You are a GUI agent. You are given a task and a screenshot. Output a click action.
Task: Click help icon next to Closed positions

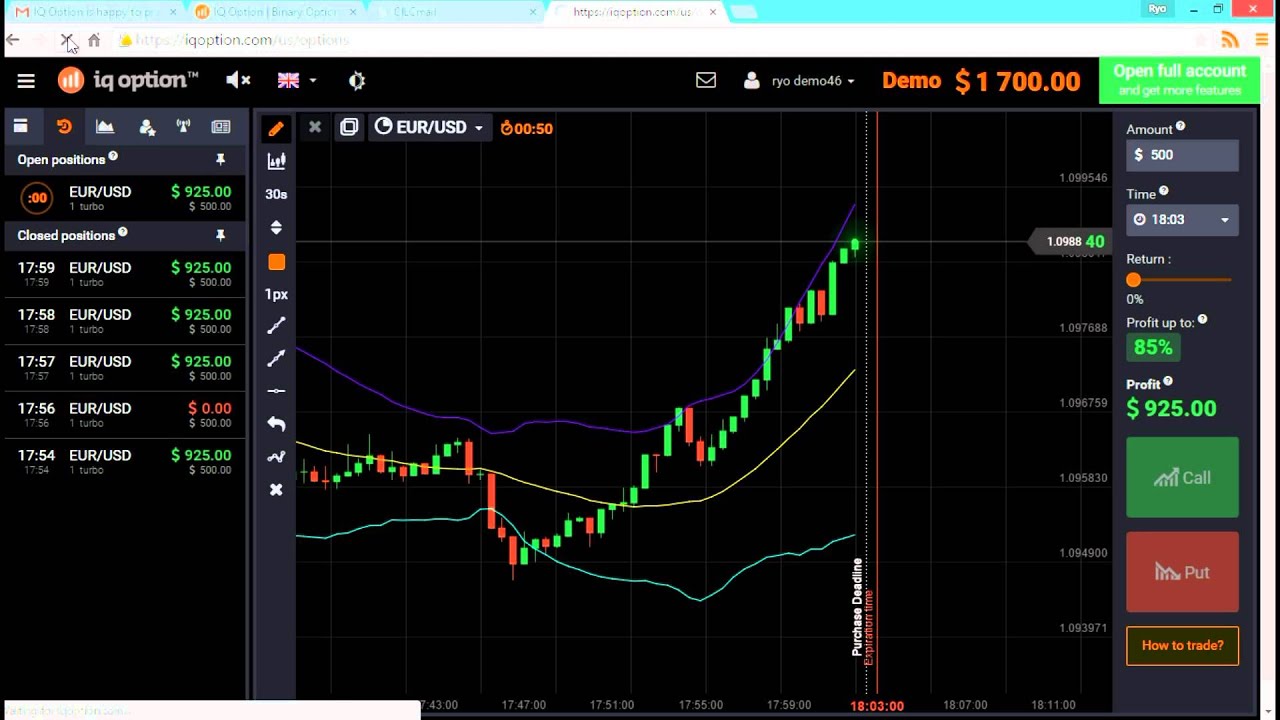tap(123, 232)
